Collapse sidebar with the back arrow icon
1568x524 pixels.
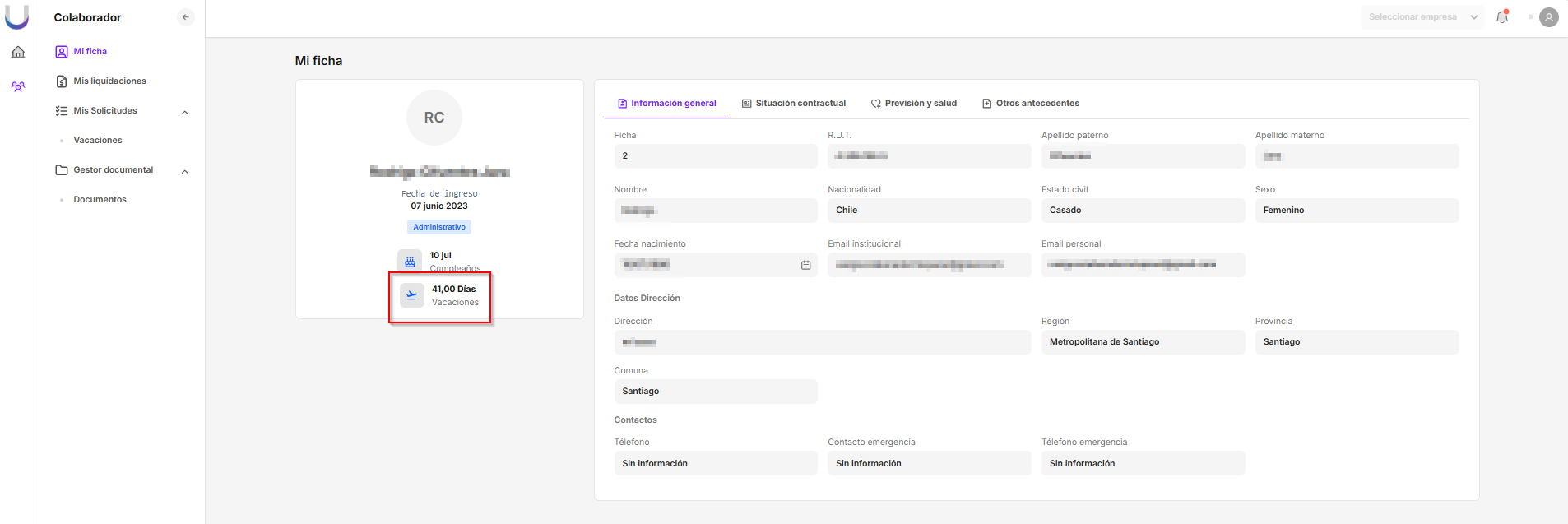[185, 17]
